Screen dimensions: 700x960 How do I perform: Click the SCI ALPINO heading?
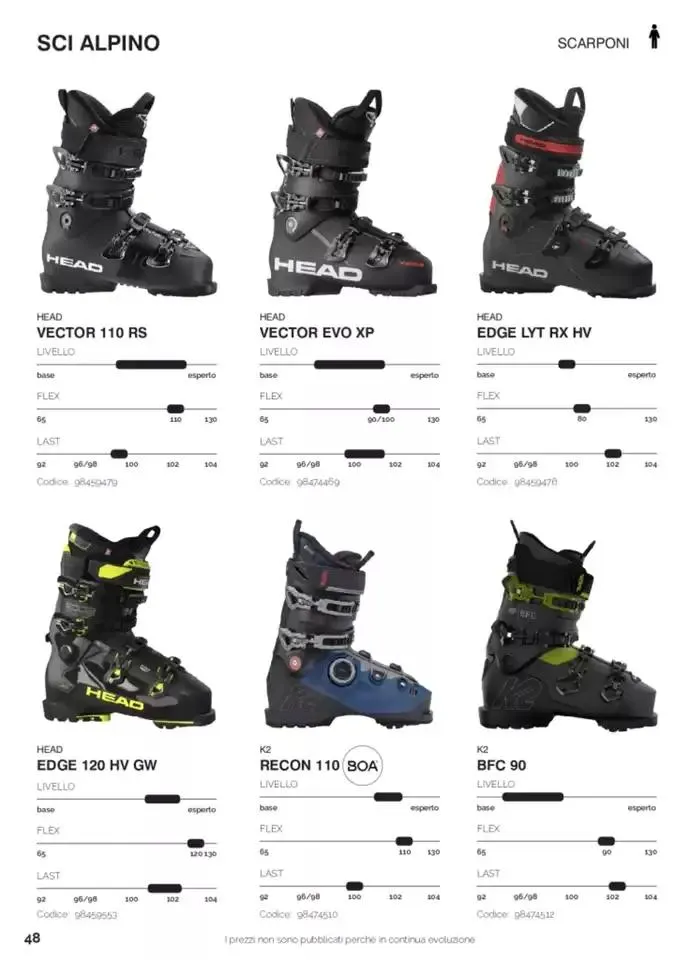click(98, 43)
